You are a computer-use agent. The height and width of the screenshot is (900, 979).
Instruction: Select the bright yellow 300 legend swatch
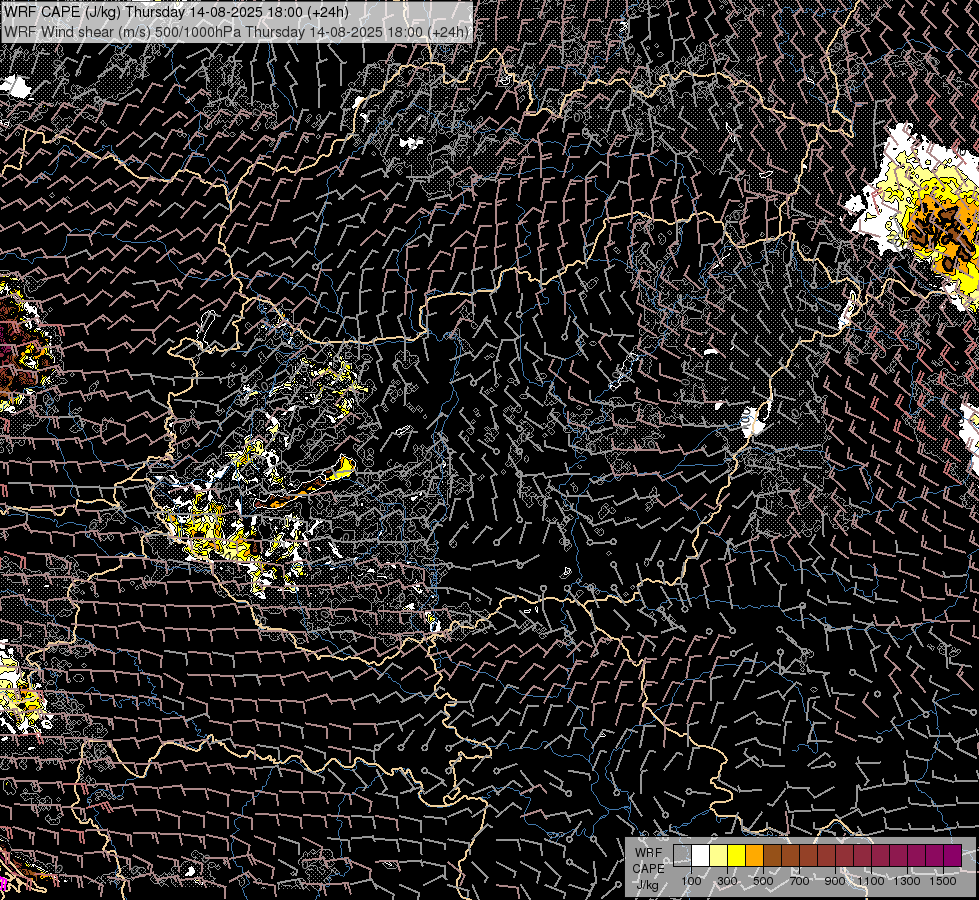(x=737, y=855)
